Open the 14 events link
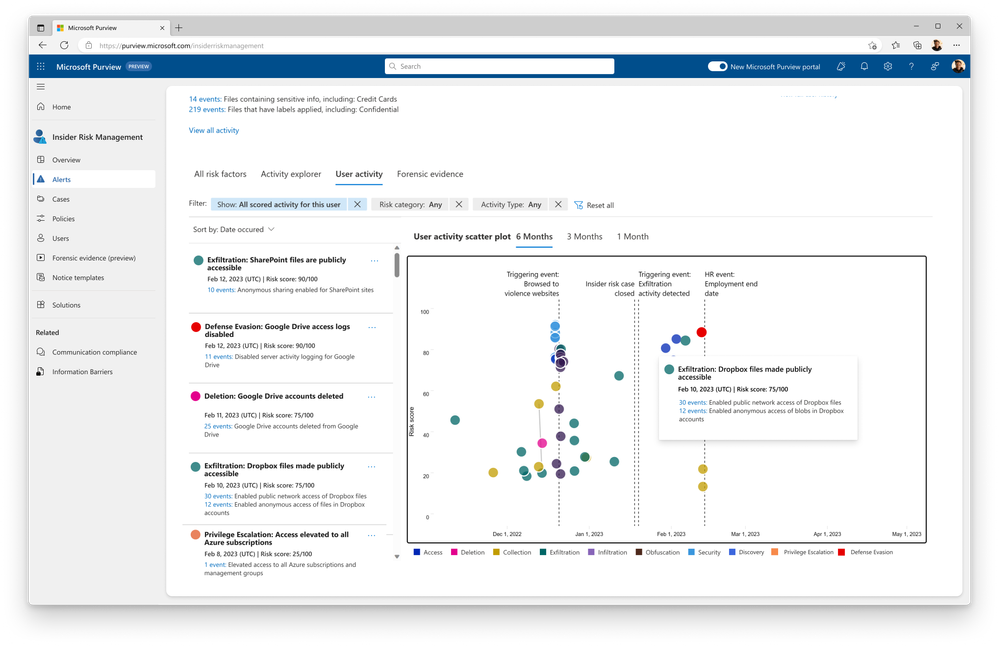Image resolution: width=999 pixels, height=646 pixels. (x=205, y=99)
